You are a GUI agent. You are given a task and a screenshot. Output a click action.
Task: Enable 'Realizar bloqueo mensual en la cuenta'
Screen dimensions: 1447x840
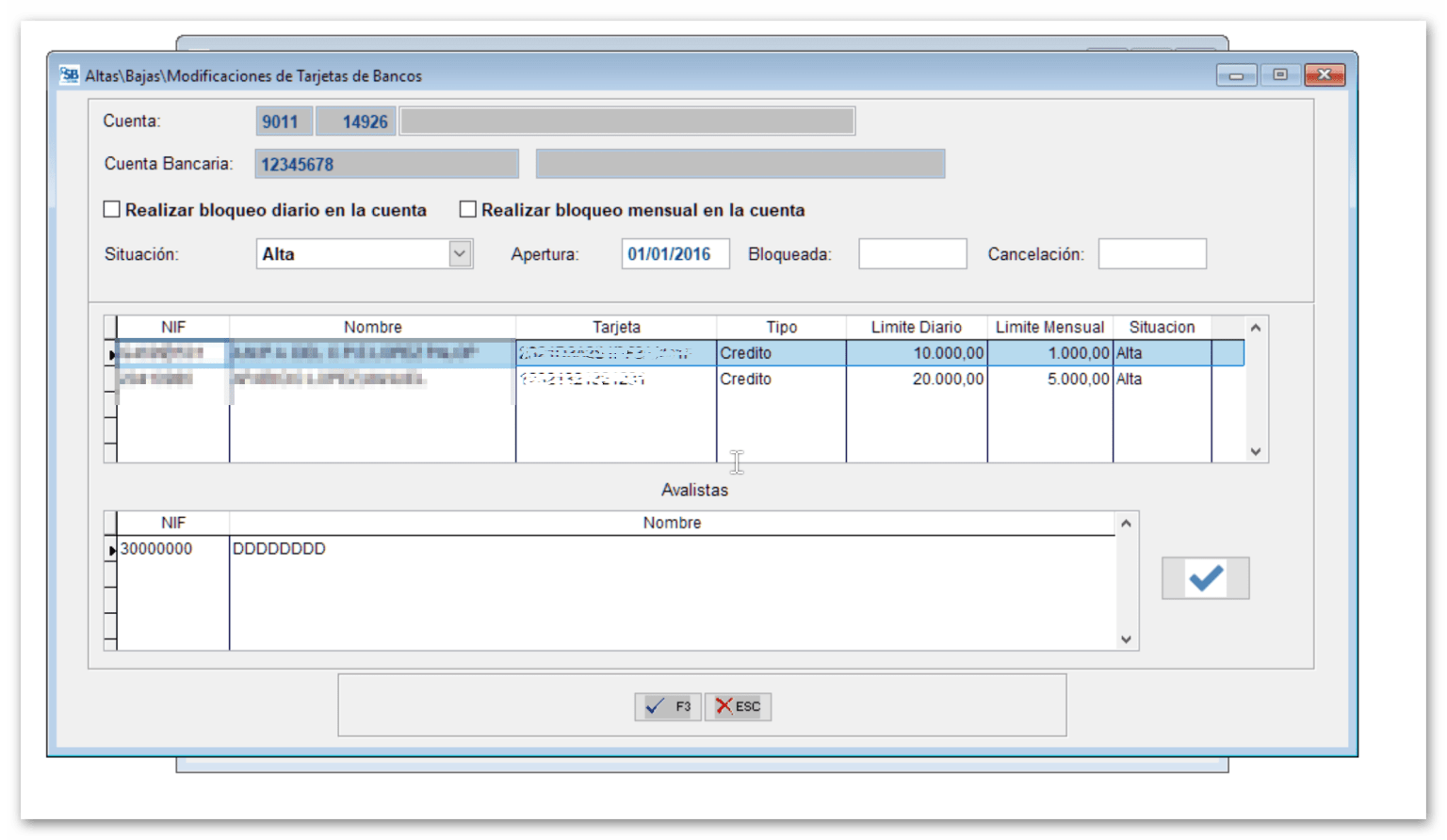pyautogui.click(x=468, y=209)
